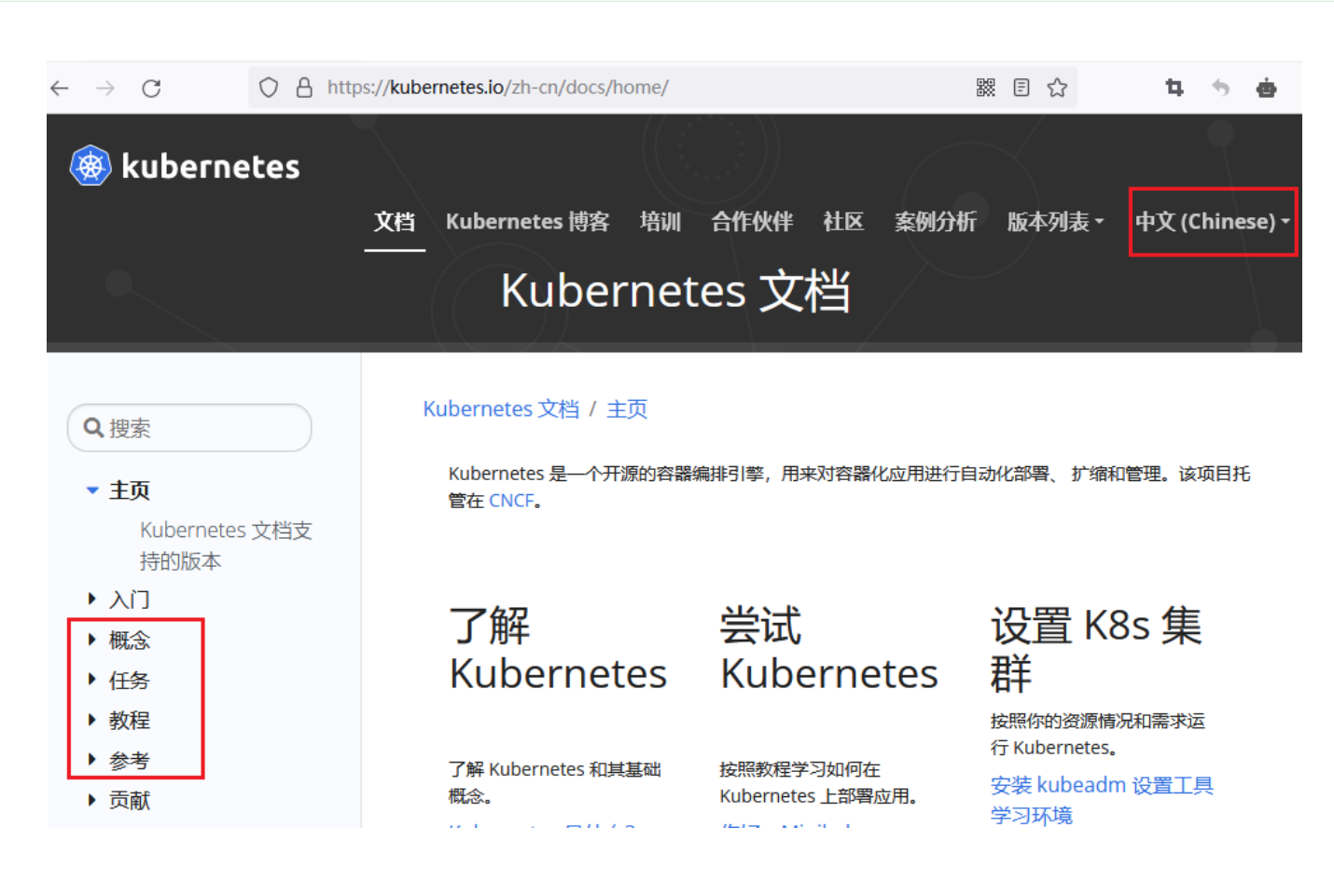The image size is (1334, 896).
Task: Click the browser back arrow
Action: tap(61, 88)
